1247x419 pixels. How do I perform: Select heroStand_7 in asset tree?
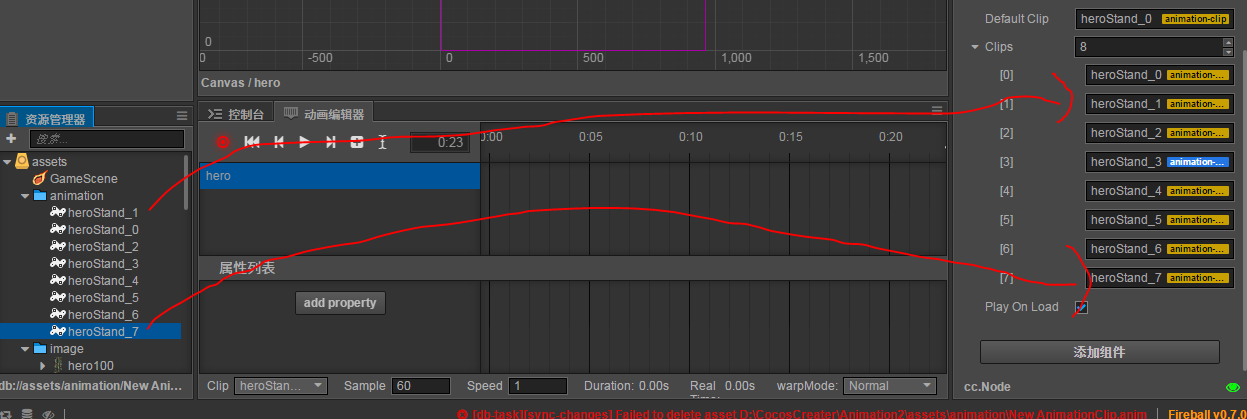pos(90,331)
